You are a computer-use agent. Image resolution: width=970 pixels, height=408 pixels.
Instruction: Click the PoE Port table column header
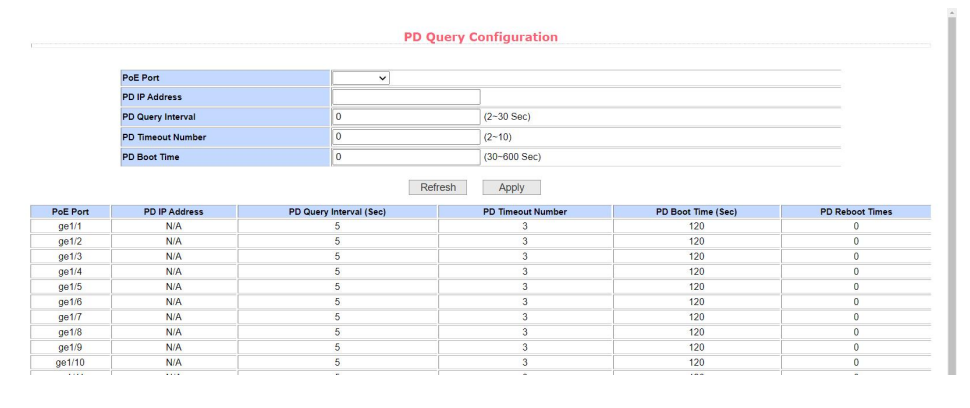coord(71,211)
